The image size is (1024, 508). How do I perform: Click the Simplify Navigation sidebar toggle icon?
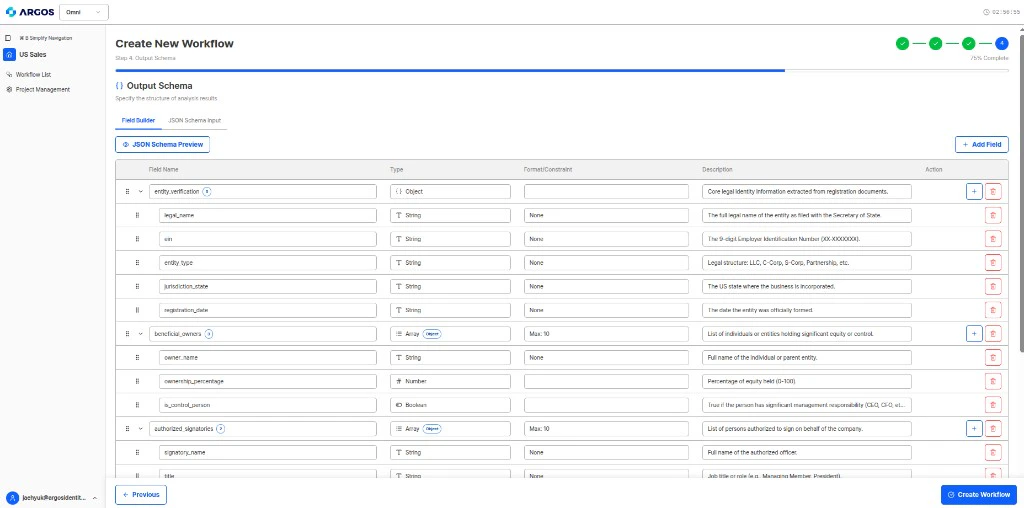(x=8, y=38)
